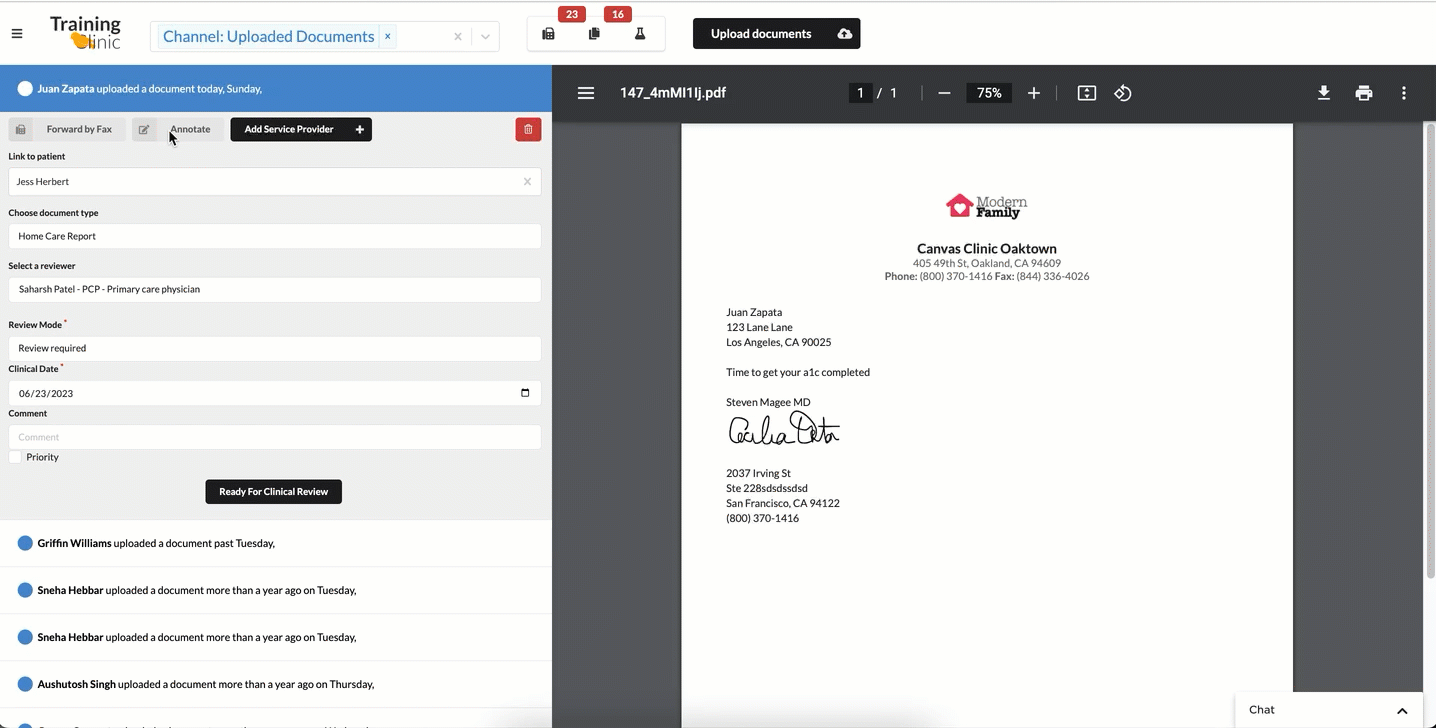Enable the Priority checkbox
This screenshot has height=728, width=1436.
(x=15, y=457)
